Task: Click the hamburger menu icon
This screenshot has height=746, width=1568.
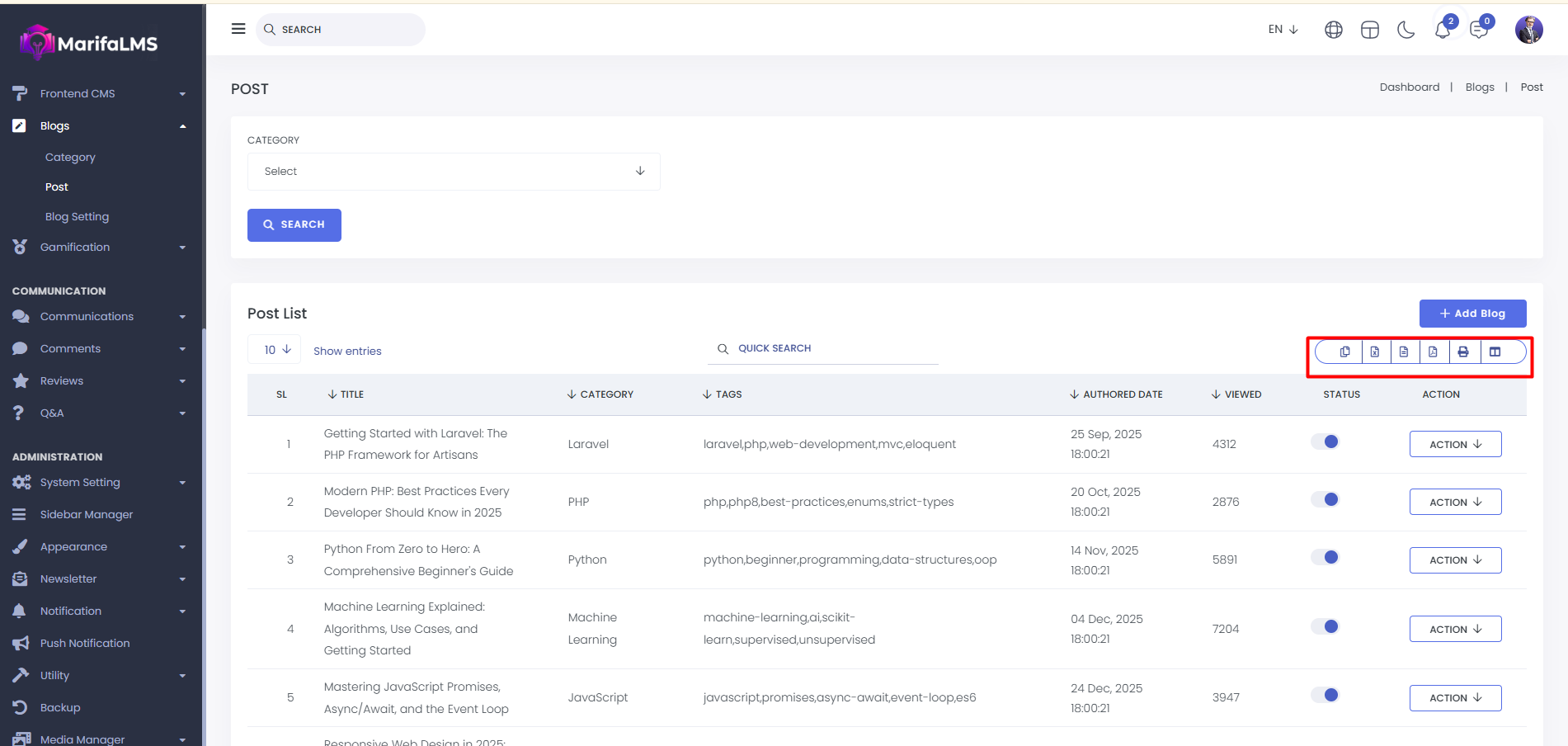Action: click(238, 29)
